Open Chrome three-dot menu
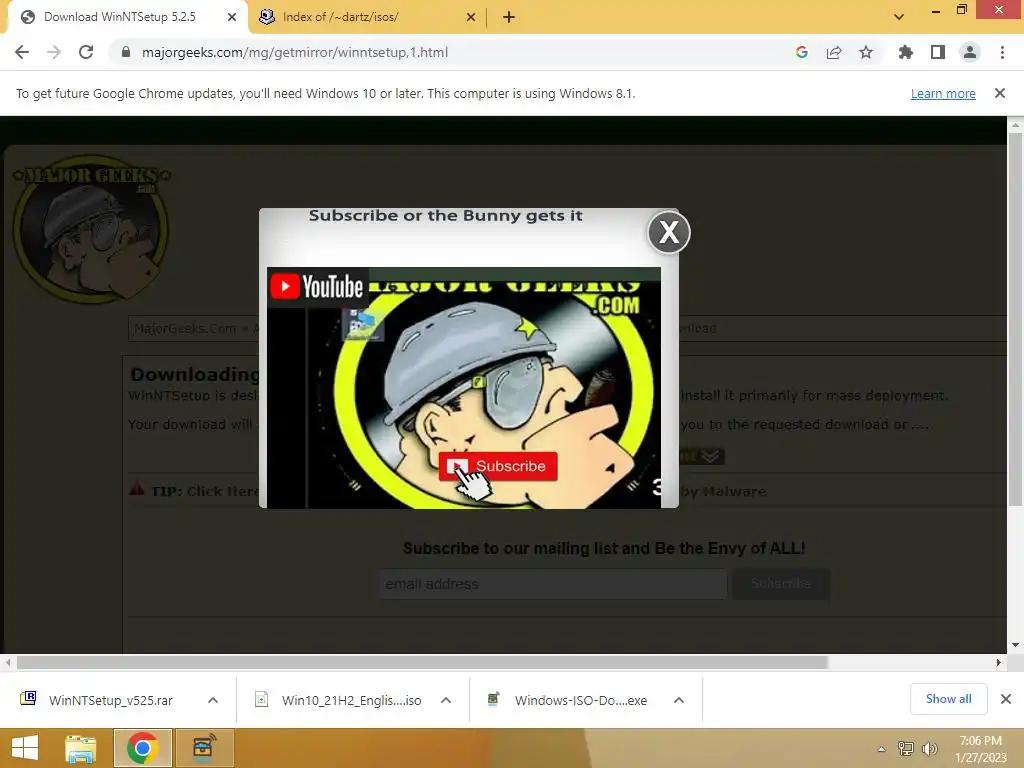Screen dimensions: 1024x768 [x=1002, y=52]
